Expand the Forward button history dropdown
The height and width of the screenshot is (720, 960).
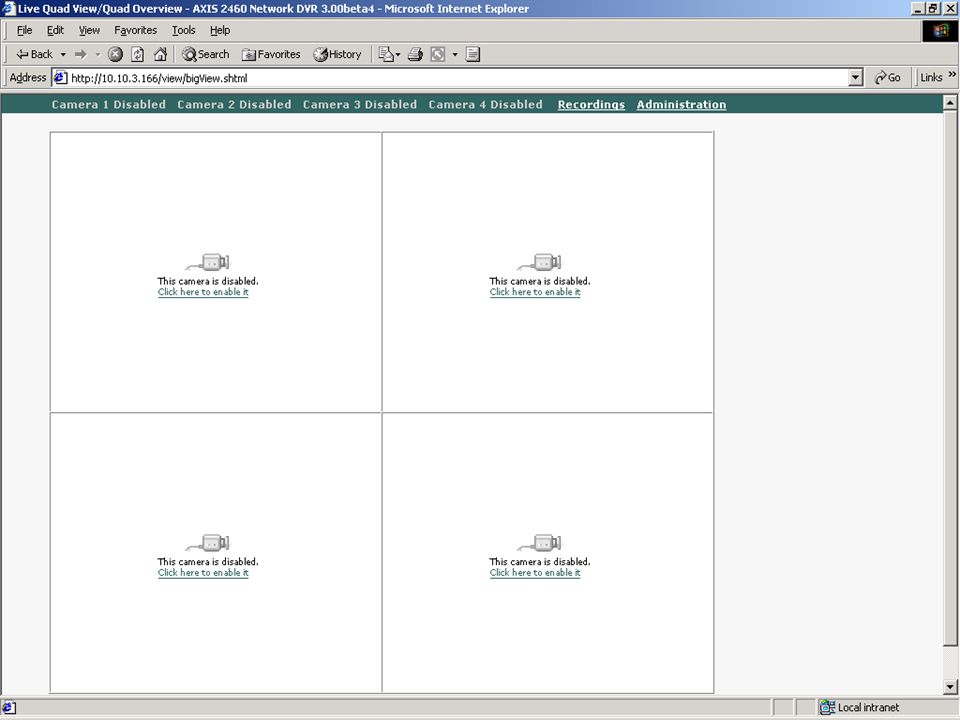pos(97,54)
